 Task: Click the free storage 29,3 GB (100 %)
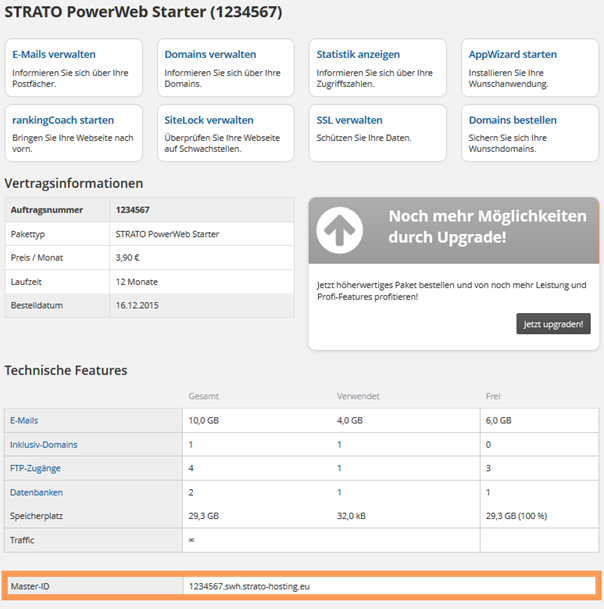516,516
